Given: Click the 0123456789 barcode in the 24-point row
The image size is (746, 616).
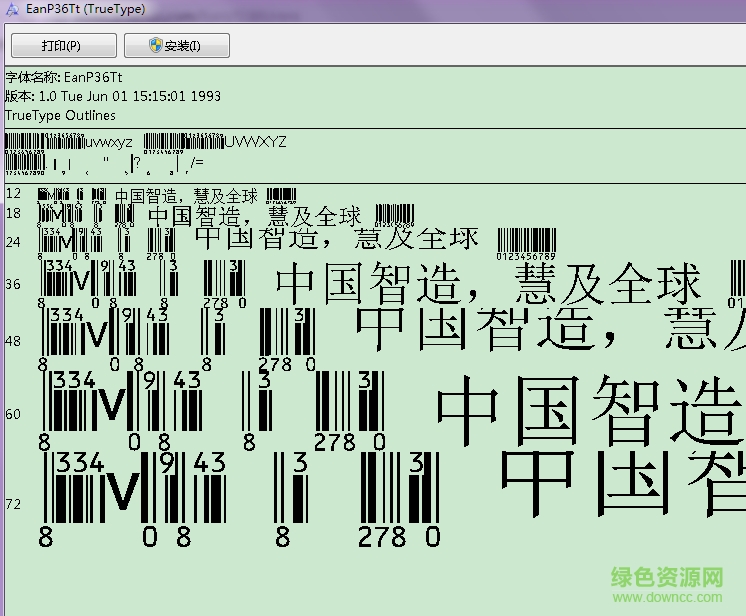Looking at the screenshot, I should [x=526, y=244].
